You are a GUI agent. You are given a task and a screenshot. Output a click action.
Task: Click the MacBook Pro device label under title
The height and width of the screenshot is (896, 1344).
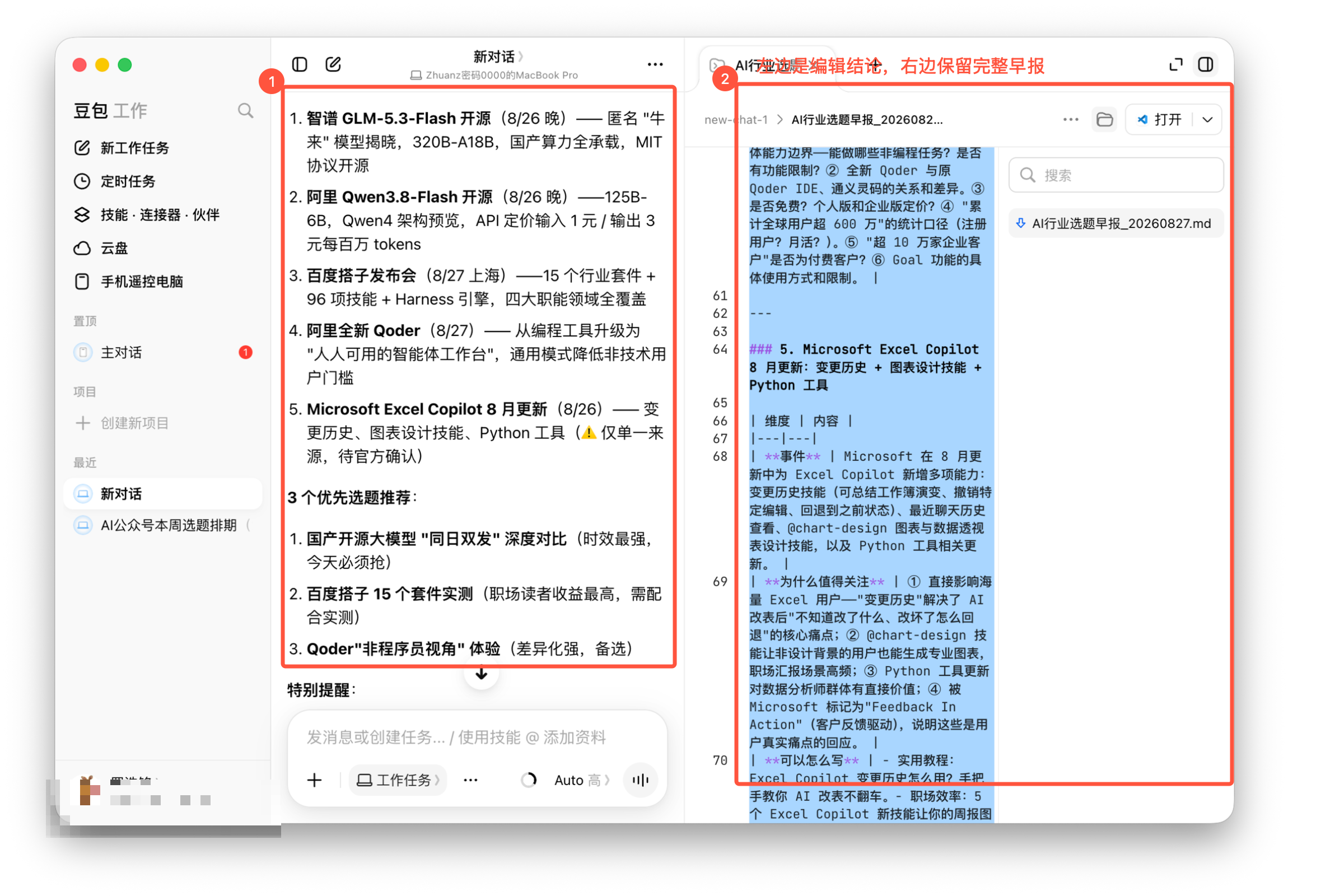tap(494, 76)
